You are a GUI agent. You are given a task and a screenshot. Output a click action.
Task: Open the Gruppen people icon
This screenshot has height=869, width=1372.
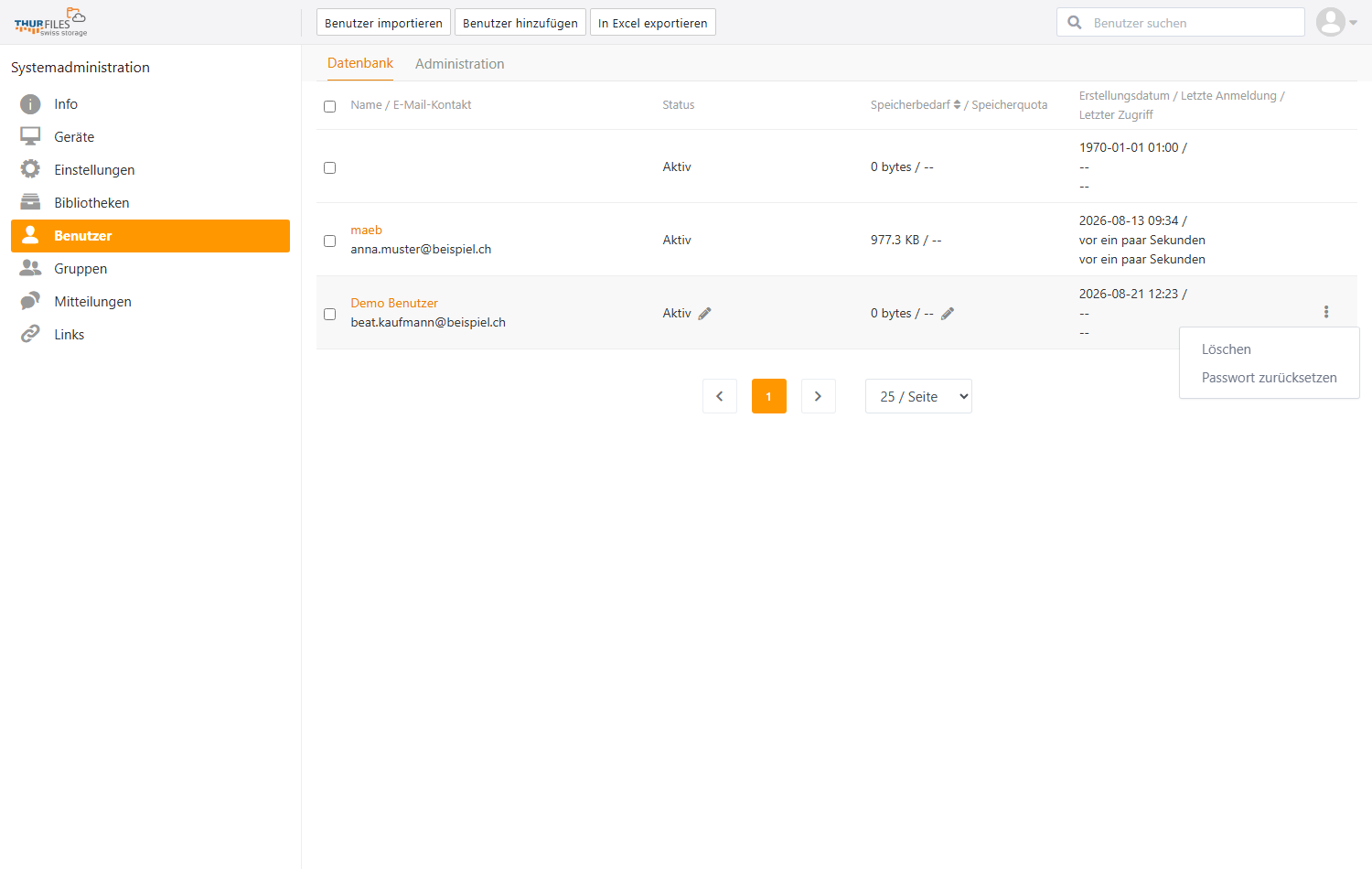click(x=30, y=268)
